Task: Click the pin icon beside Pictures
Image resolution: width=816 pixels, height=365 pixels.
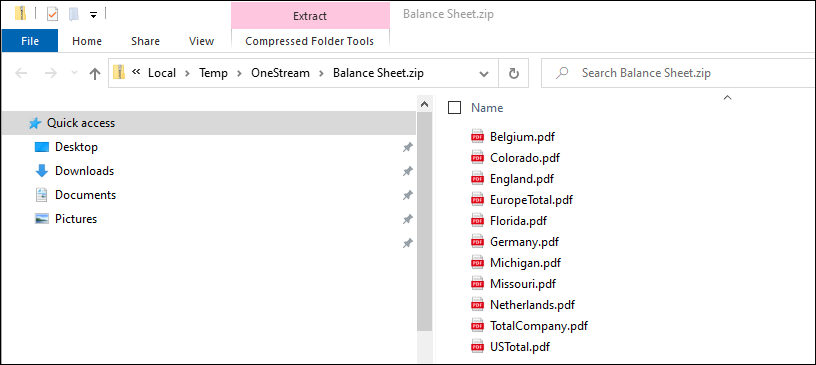Action: [x=407, y=219]
